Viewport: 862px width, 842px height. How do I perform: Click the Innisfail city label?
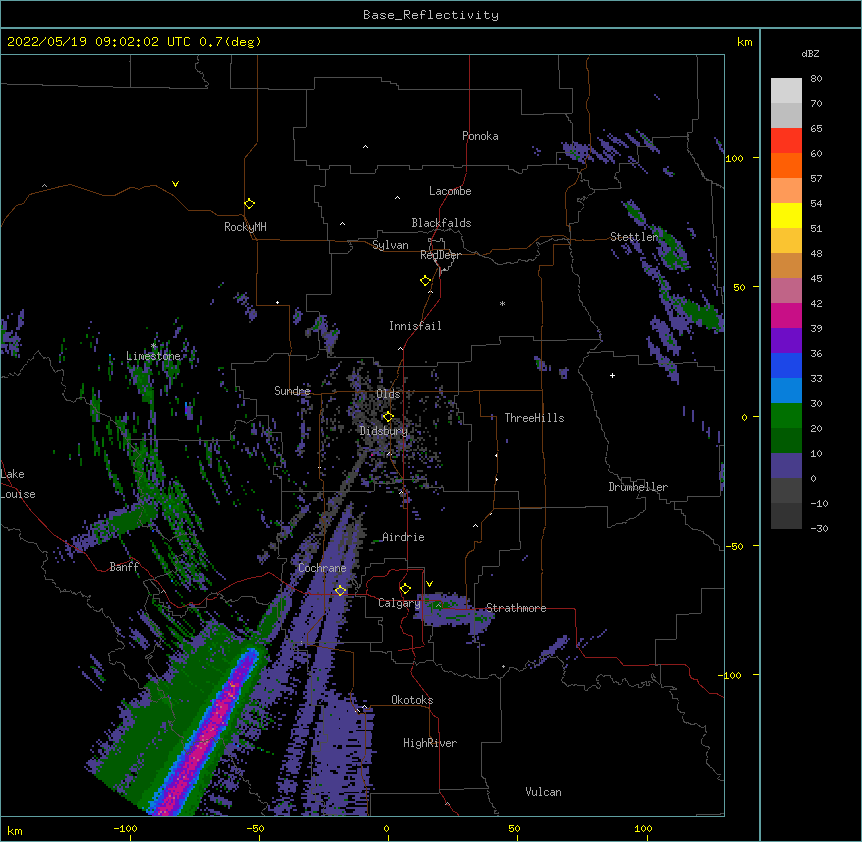[x=415, y=326]
